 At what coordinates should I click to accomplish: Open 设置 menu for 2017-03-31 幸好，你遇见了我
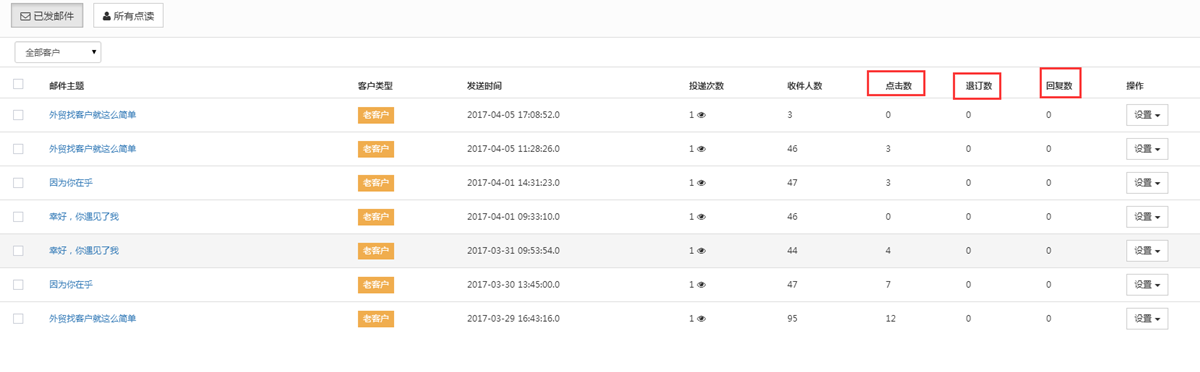pyautogui.click(x=1147, y=251)
